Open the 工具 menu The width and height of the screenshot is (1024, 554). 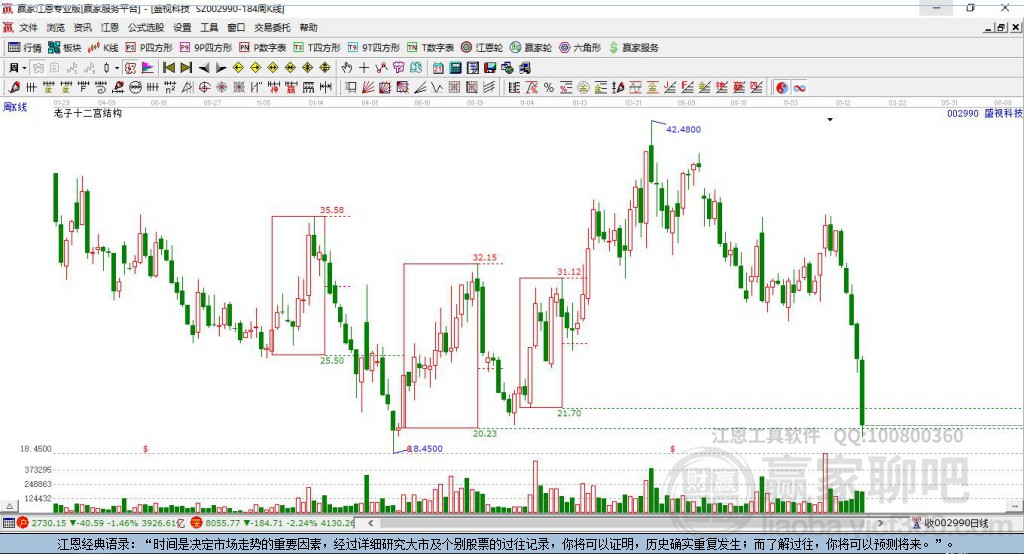209,27
